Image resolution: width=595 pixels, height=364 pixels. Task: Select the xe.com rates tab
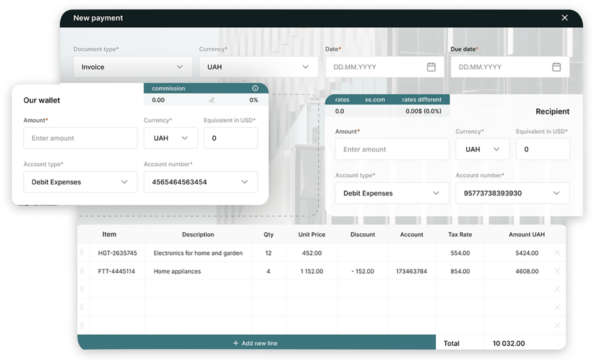pos(375,99)
